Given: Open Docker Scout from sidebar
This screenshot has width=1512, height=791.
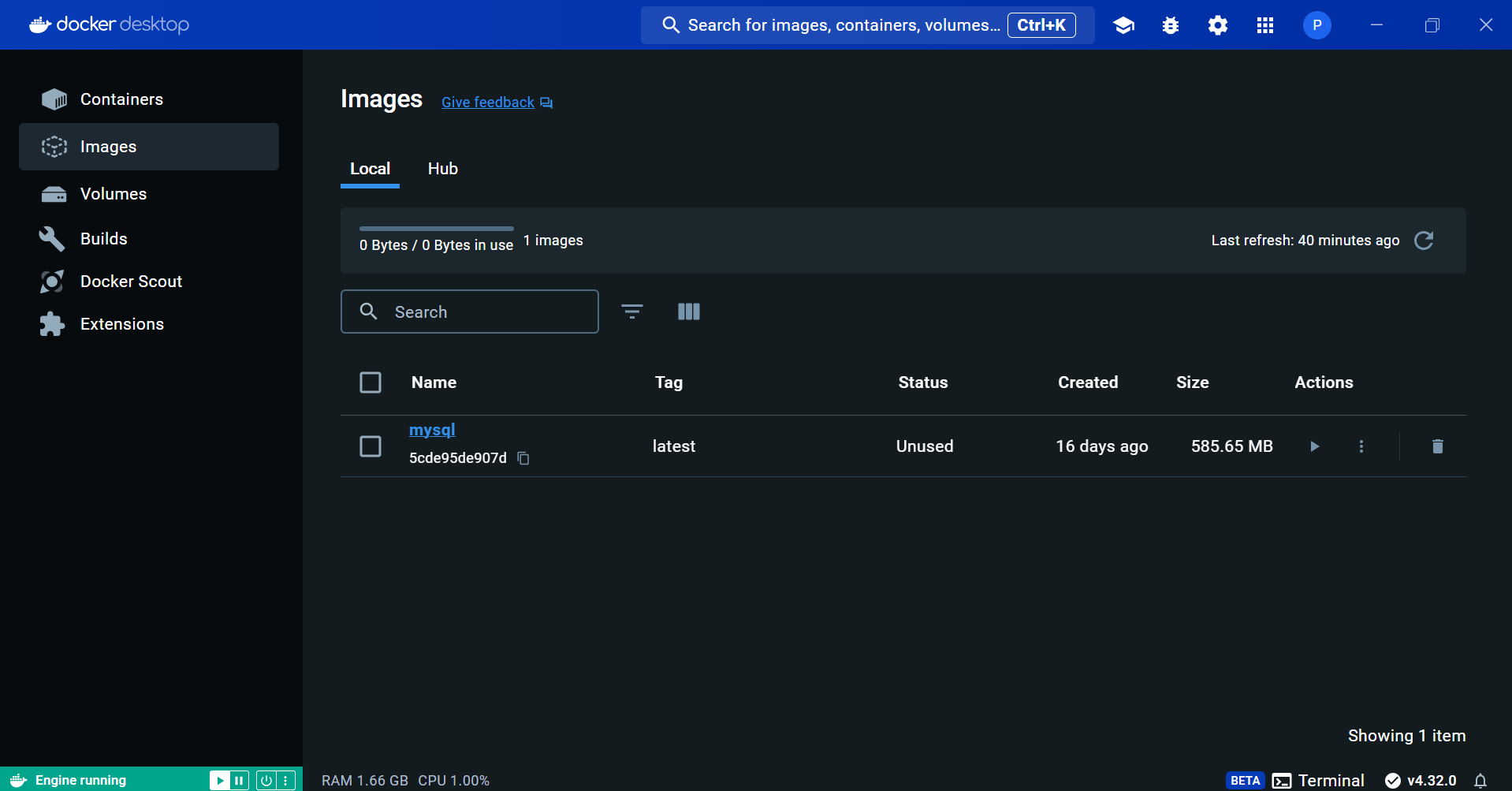Looking at the screenshot, I should tap(149, 282).
